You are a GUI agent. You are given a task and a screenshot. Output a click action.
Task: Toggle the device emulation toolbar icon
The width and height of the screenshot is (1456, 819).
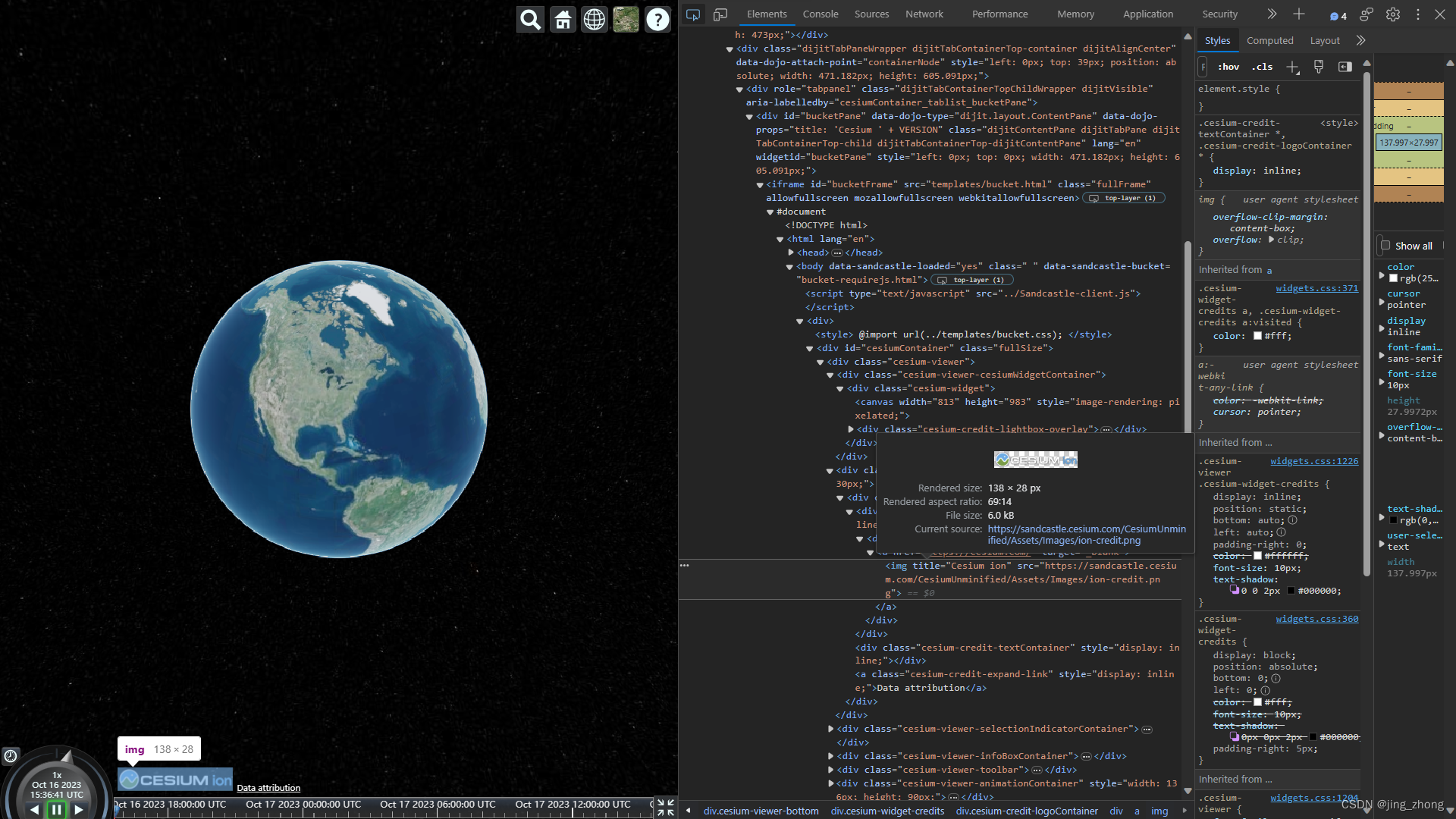(720, 14)
